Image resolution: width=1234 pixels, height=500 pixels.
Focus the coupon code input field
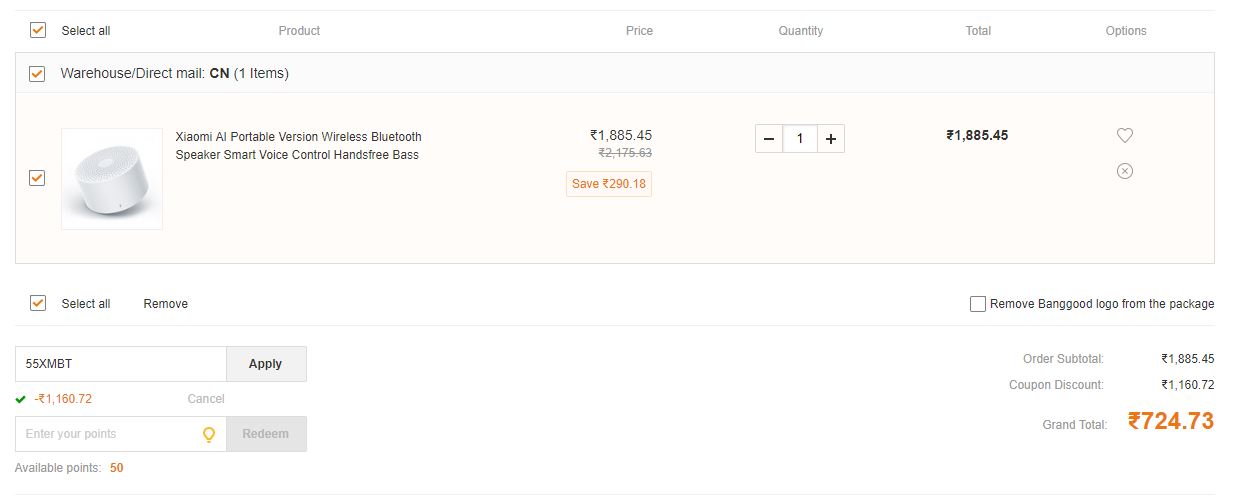point(121,364)
